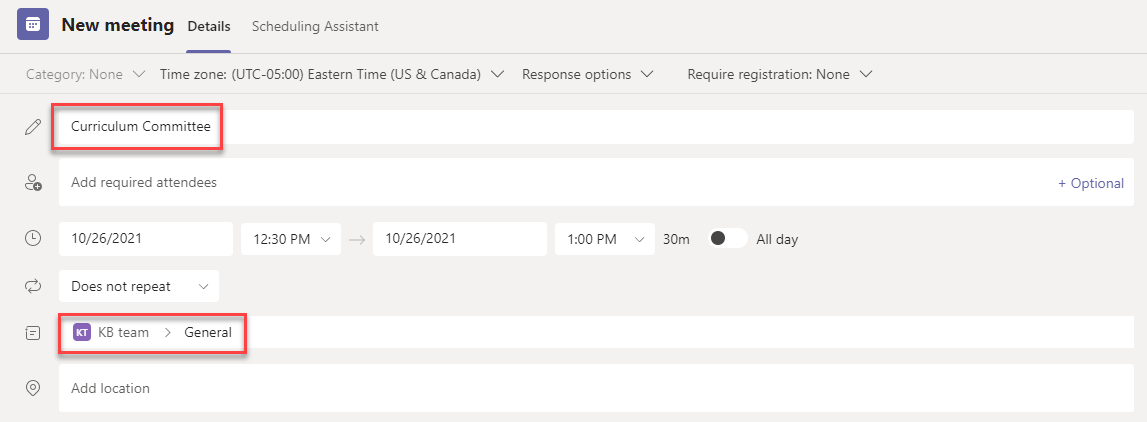Image resolution: width=1147 pixels, height=422 pixels.
Task: Switch to the Scheduling Assistant tab
Action: (x=315, y=26)
